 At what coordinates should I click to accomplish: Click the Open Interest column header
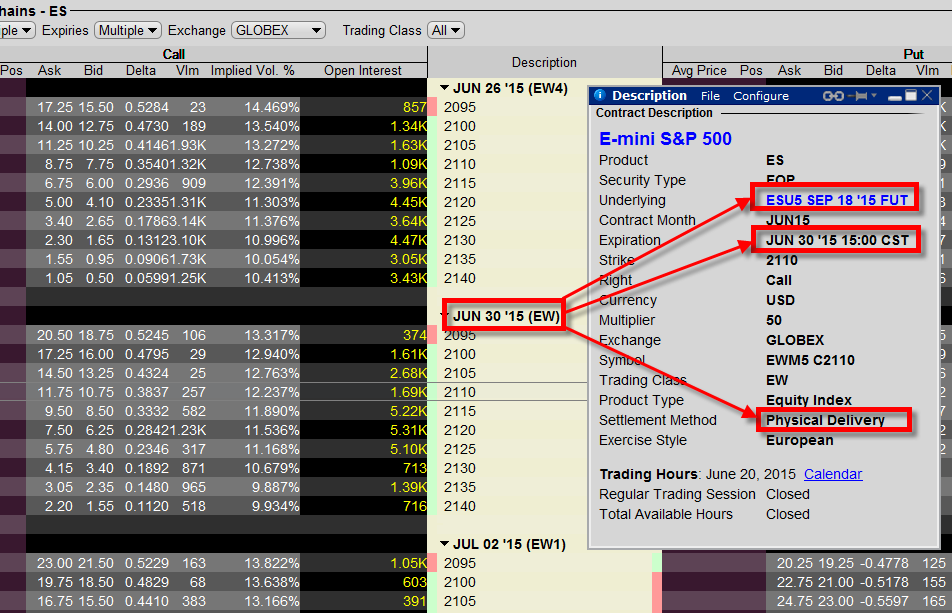pos(363,71)
